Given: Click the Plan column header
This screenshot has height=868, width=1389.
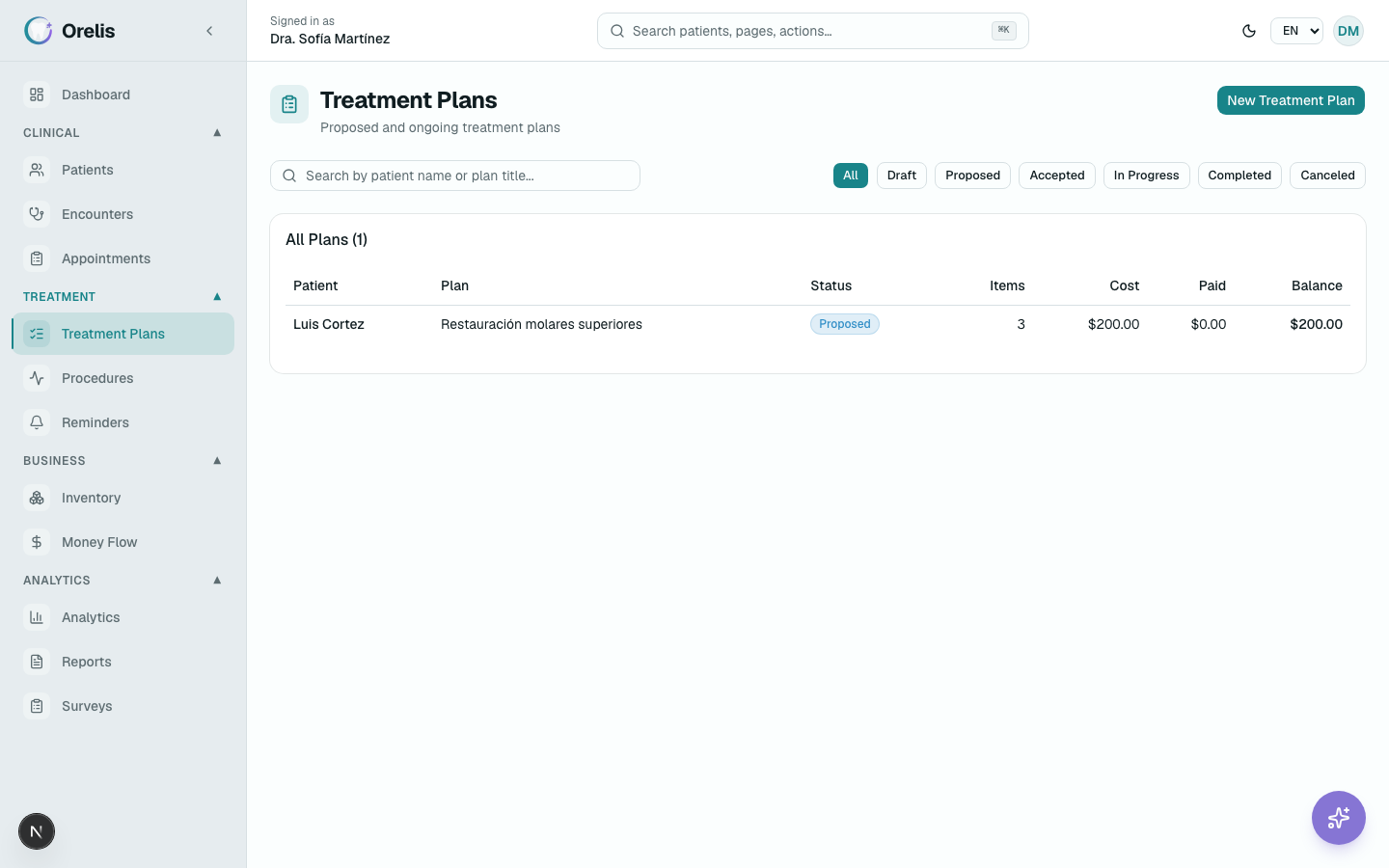Looking at the screenshot, I should click(x=454, y=285).
